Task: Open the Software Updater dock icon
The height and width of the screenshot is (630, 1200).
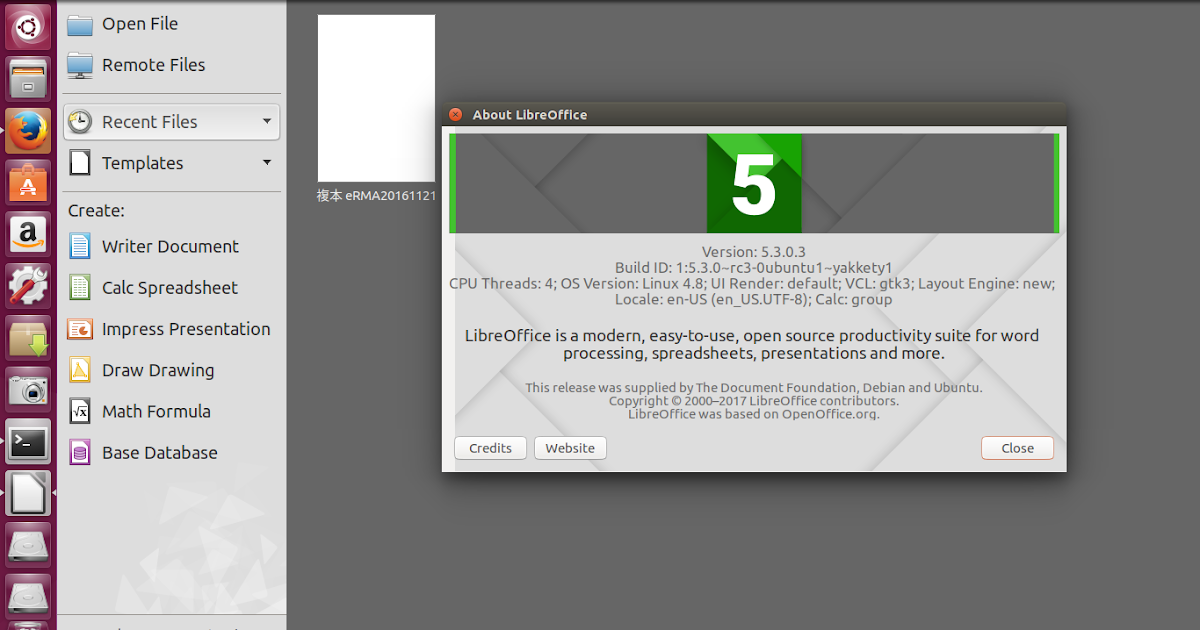Action: tap(28, 338)
